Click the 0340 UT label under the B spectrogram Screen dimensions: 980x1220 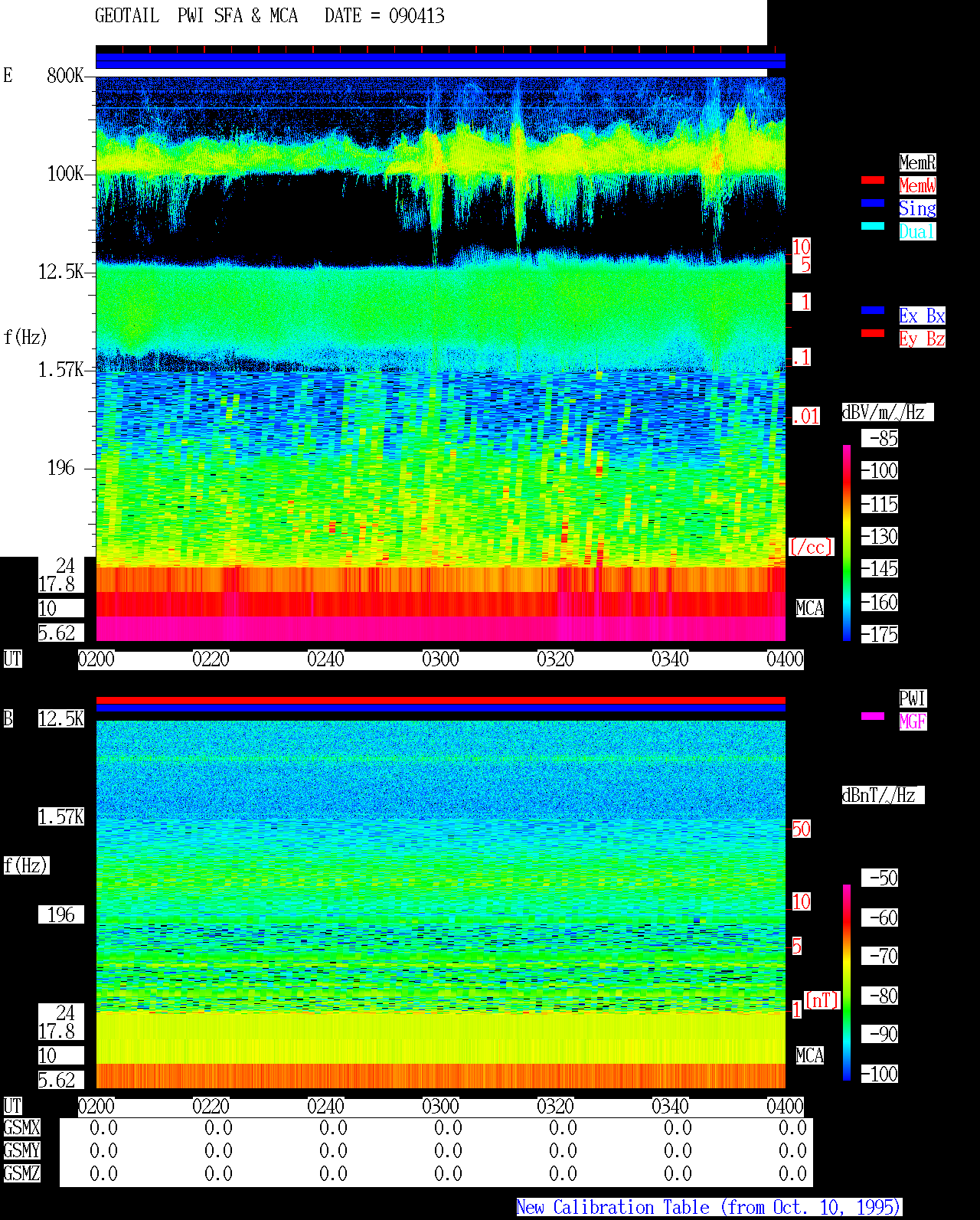tap(671, 1107)
